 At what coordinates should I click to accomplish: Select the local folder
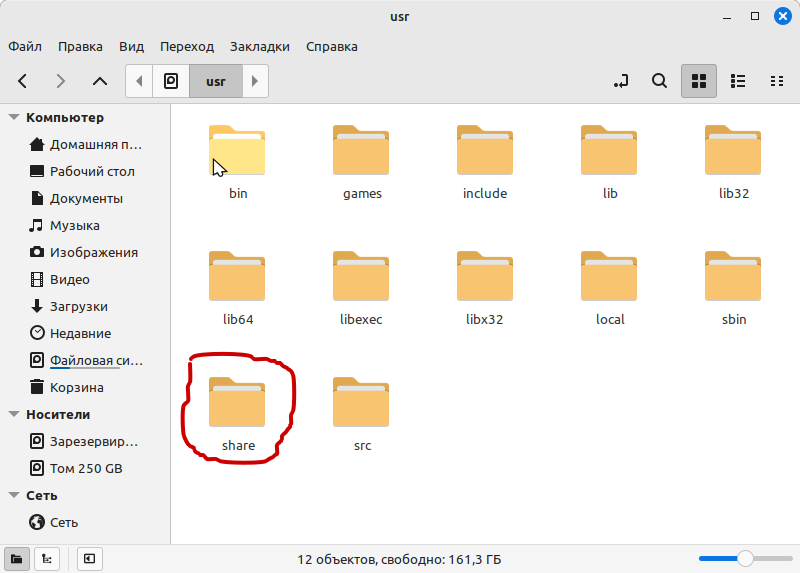coord(609,288)
